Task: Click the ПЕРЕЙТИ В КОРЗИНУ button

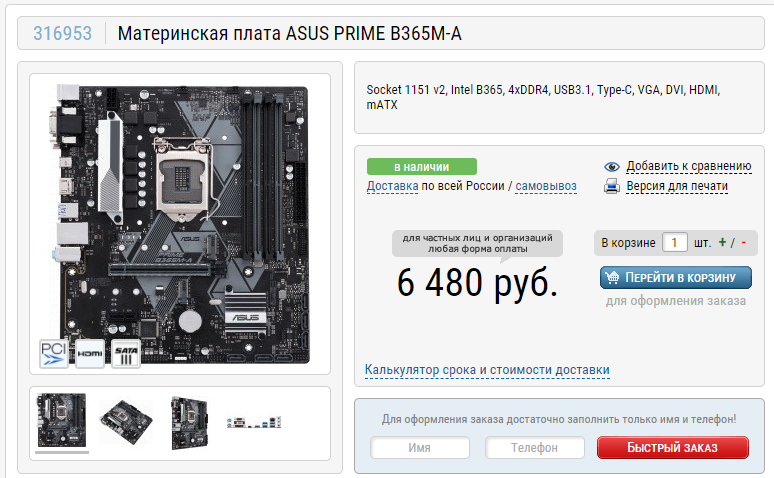Action: pyautogui.click(x=676, y=278)
